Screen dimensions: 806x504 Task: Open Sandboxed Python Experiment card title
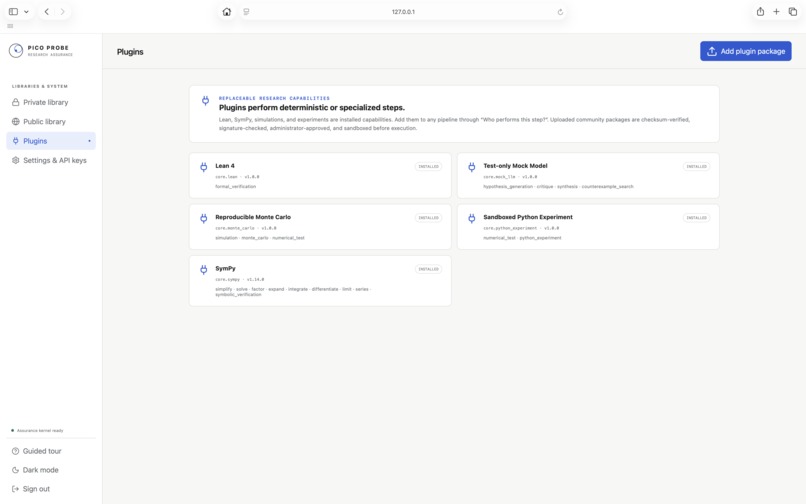[x=528, y=217]
